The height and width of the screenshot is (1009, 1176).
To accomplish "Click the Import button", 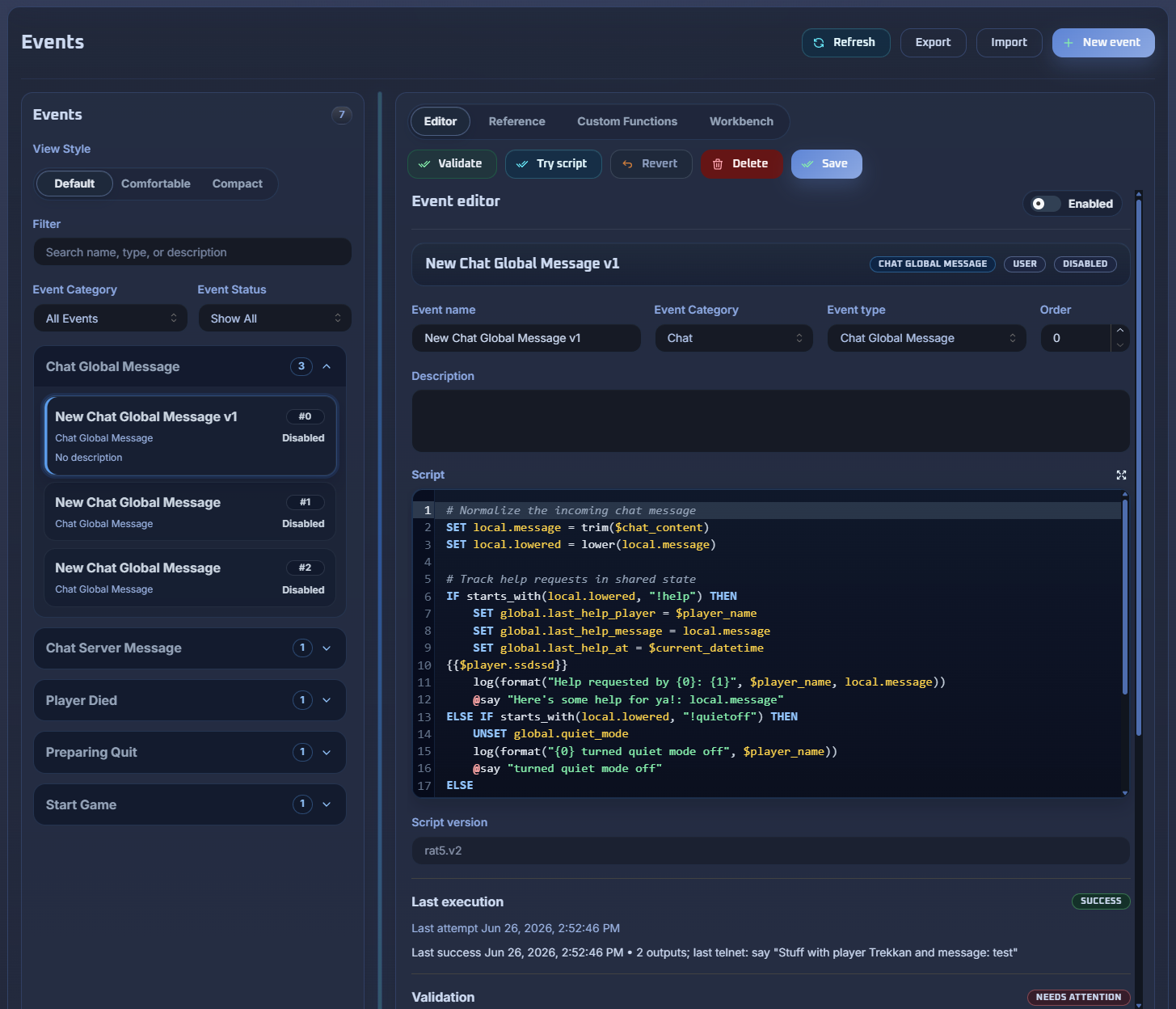I will (1009, 43).
